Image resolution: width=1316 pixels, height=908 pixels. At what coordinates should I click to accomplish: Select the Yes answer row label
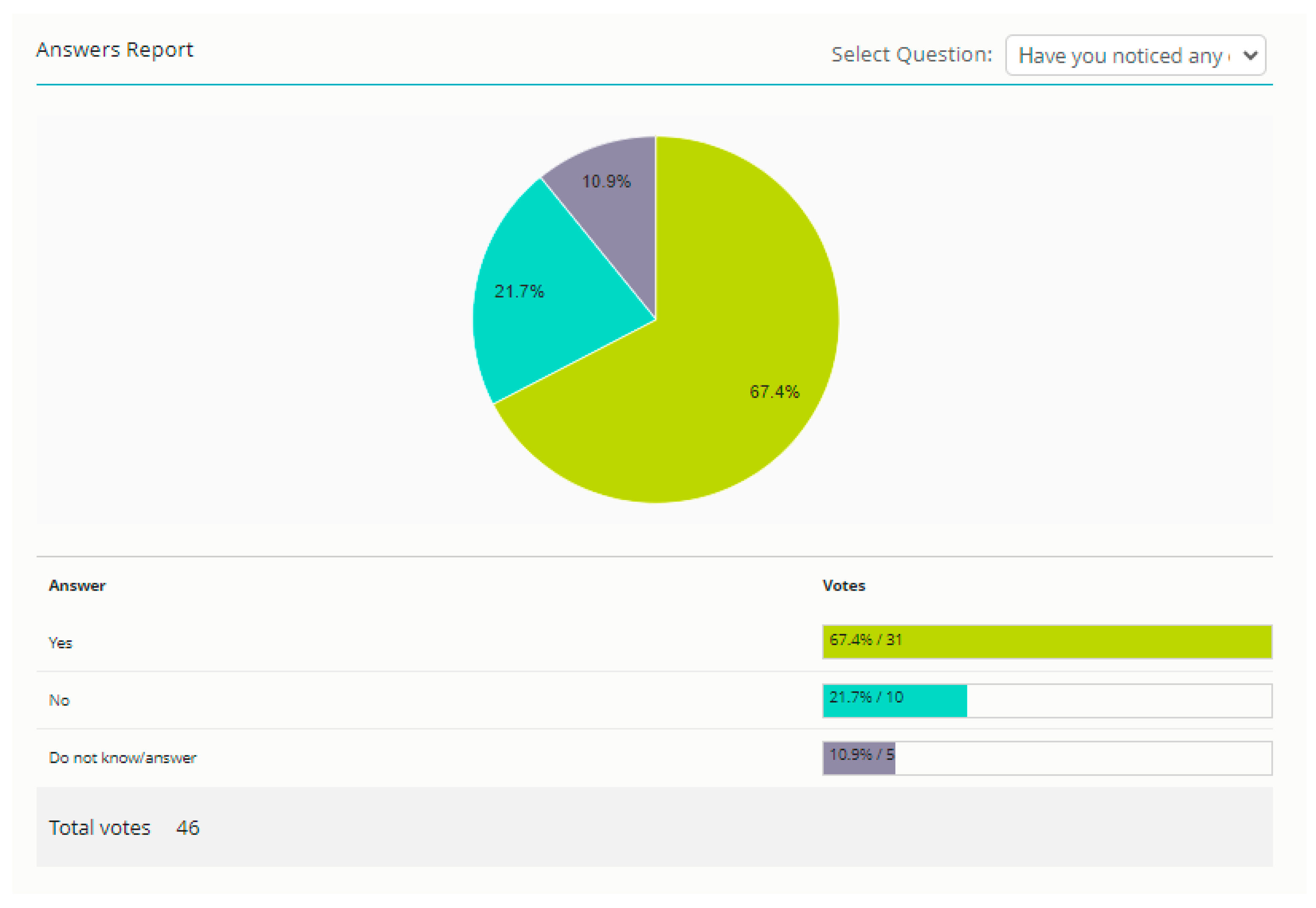pyautogui.click(x=60, y=643)
